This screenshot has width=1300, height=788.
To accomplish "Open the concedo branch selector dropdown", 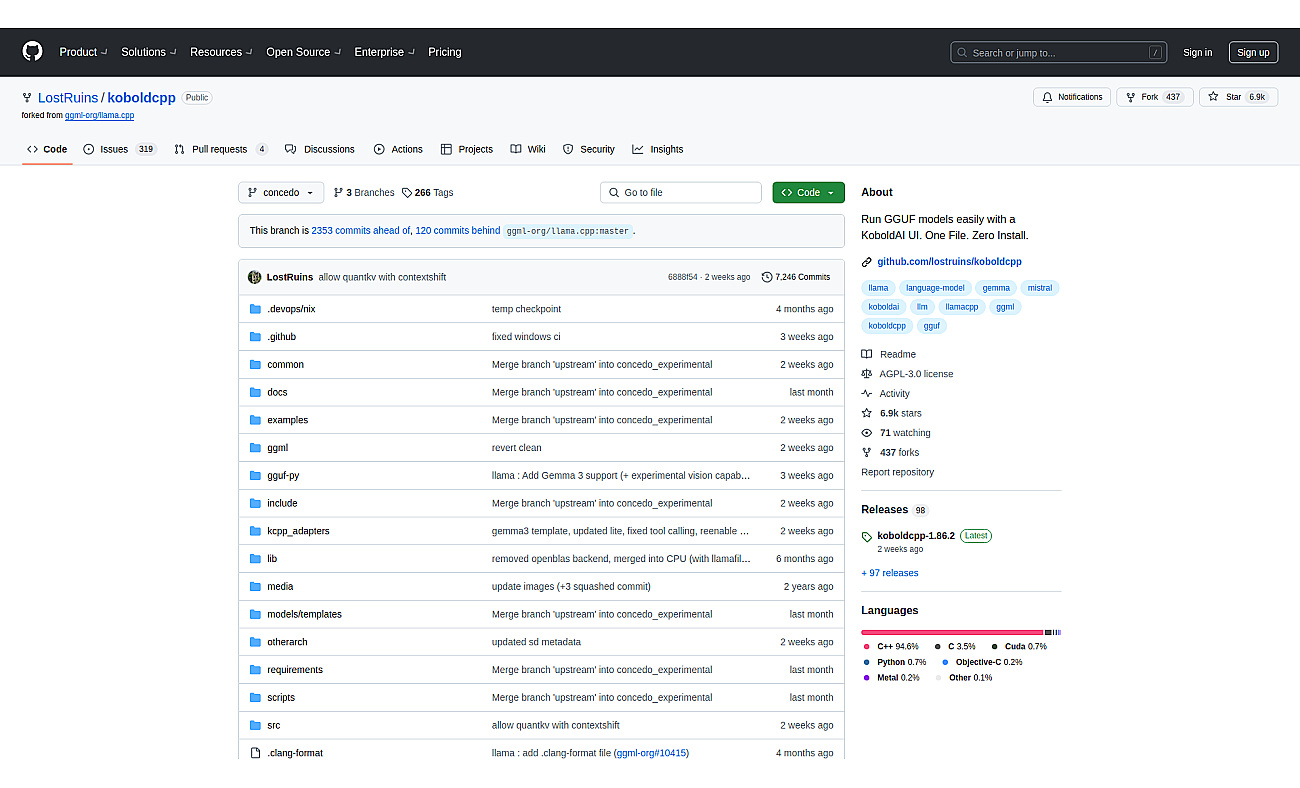I will [281, 193].
